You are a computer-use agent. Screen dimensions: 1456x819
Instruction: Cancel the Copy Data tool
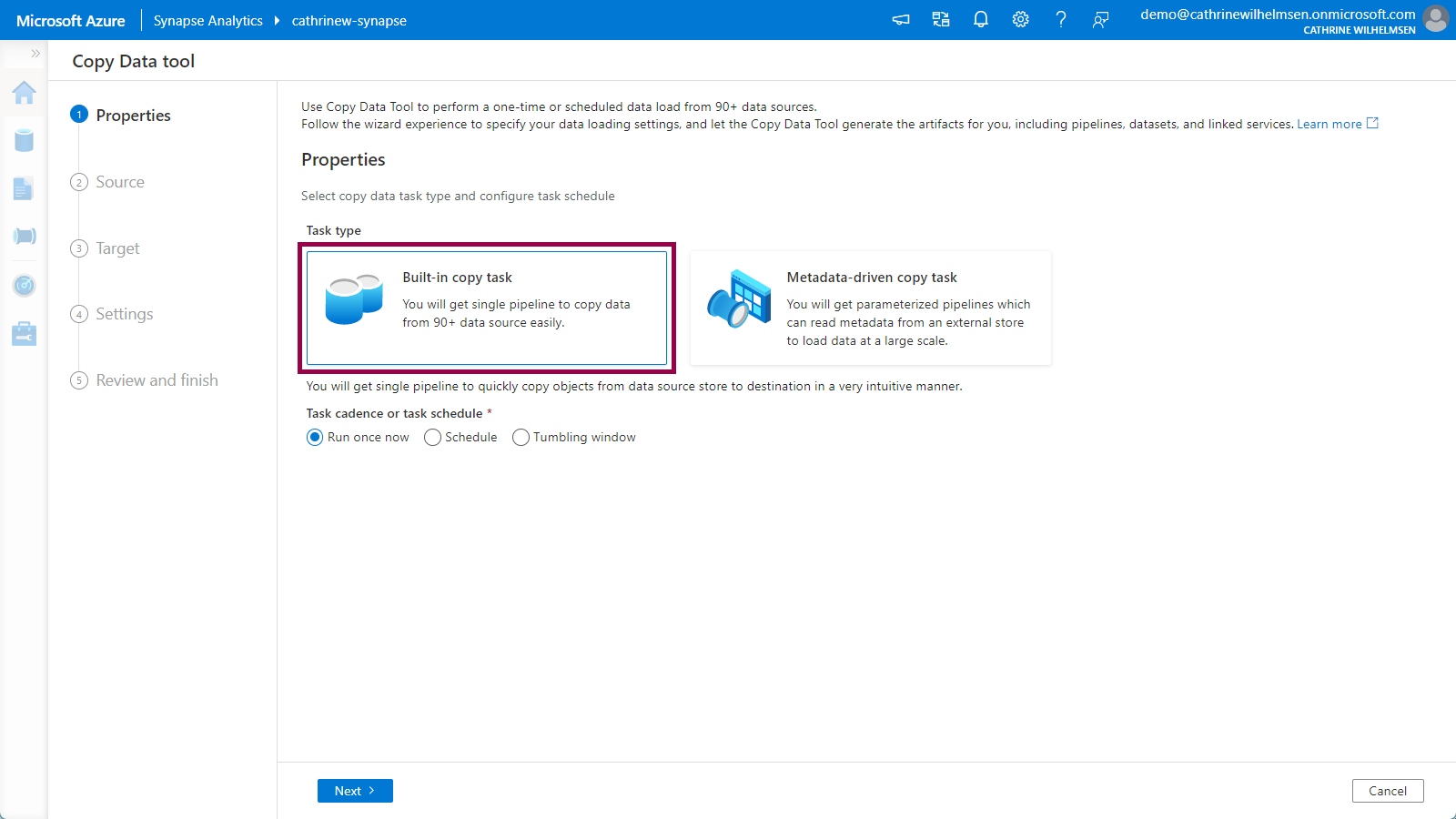(1387, 791)
